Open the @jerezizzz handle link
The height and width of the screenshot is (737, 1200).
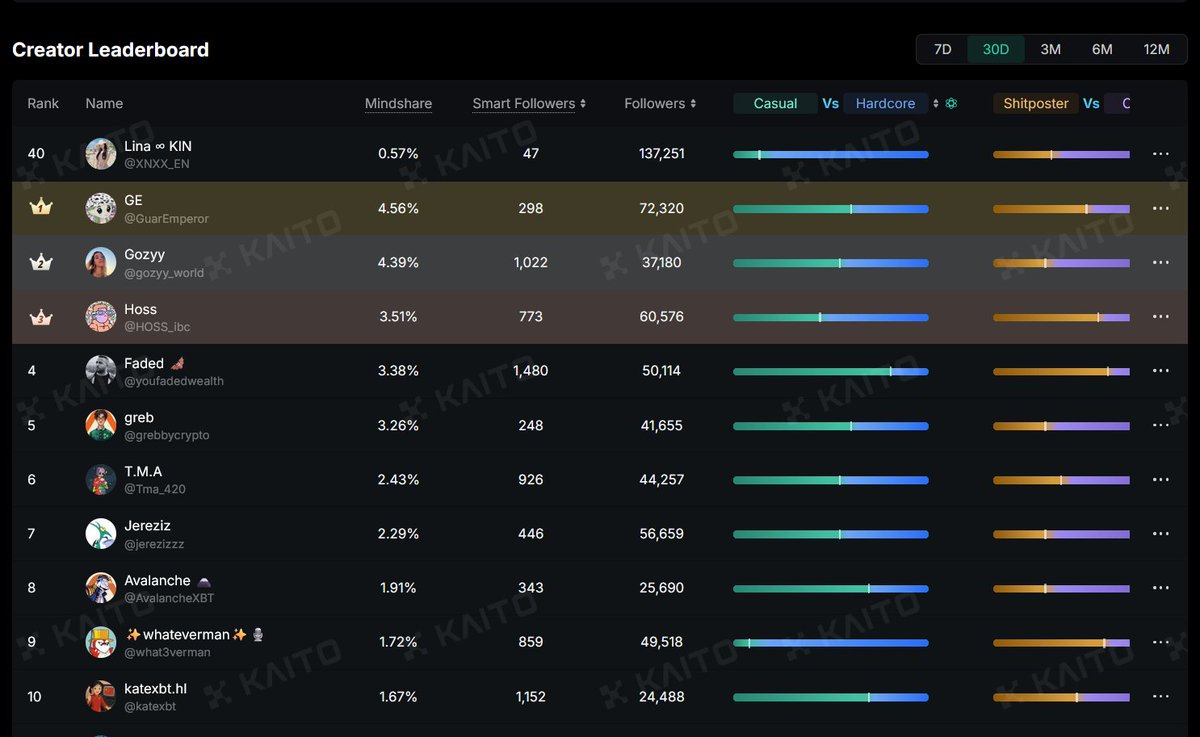(x=154, y=544)
